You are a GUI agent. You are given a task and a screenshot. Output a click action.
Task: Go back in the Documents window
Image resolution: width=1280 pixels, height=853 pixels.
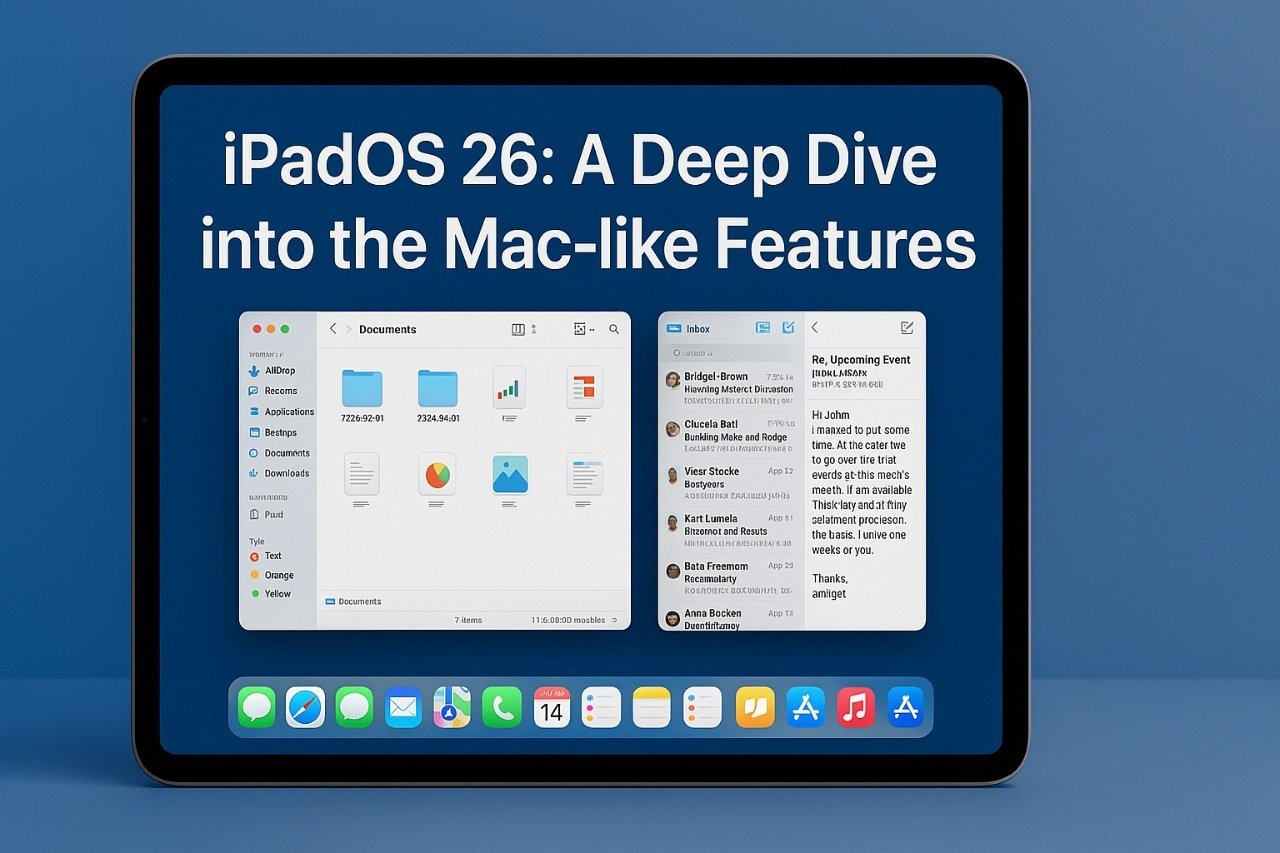tap(333, 329)
